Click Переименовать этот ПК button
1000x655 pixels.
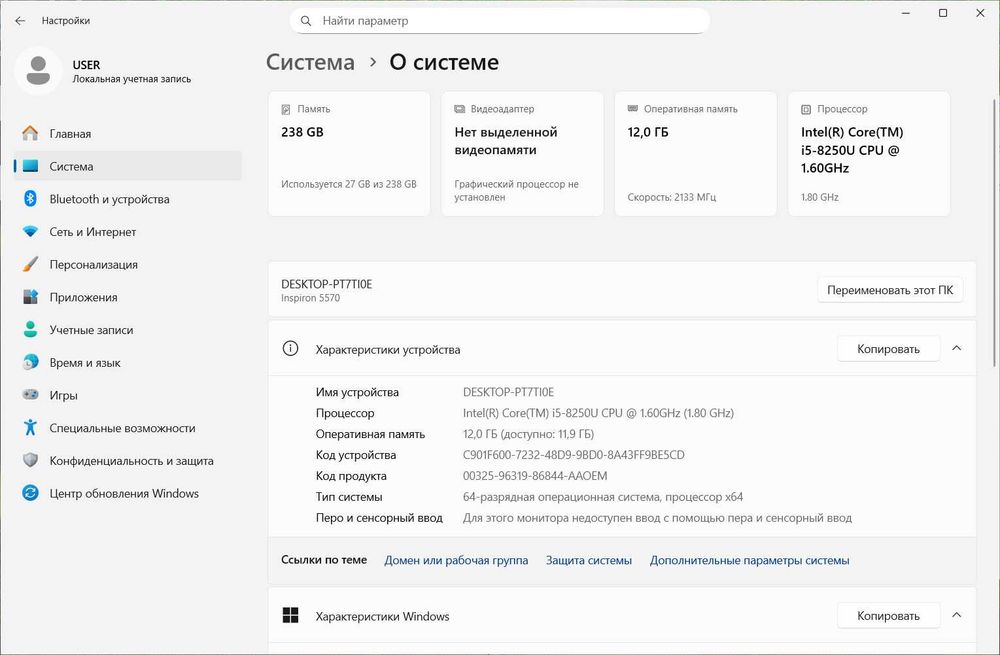890,290
